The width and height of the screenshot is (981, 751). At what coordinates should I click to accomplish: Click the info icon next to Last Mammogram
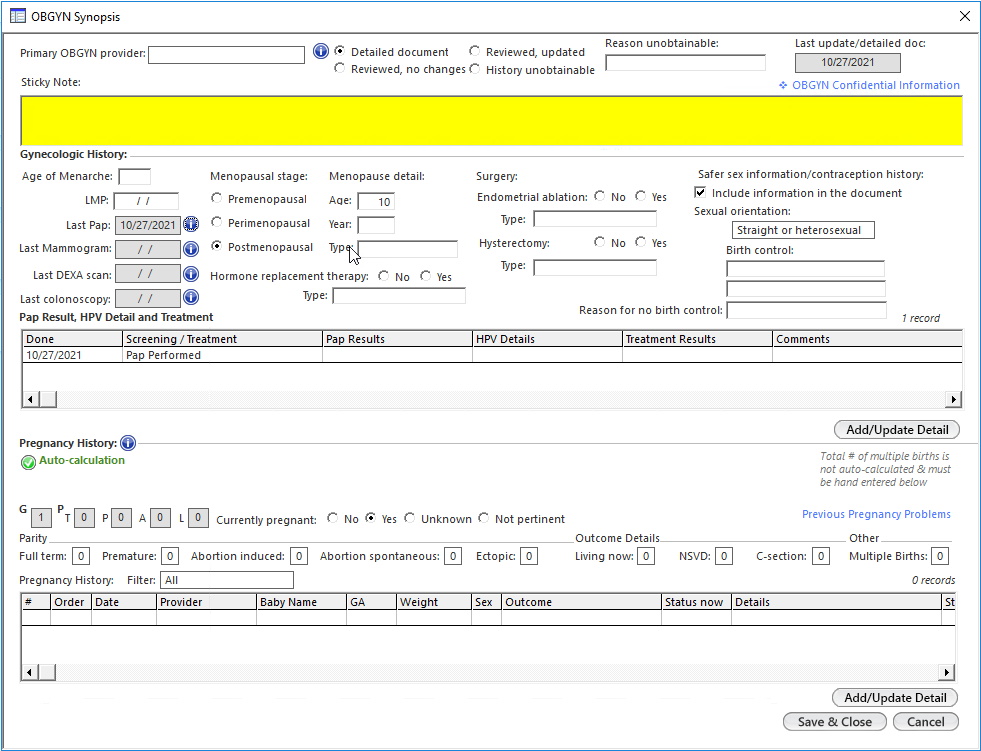(191, 249)
